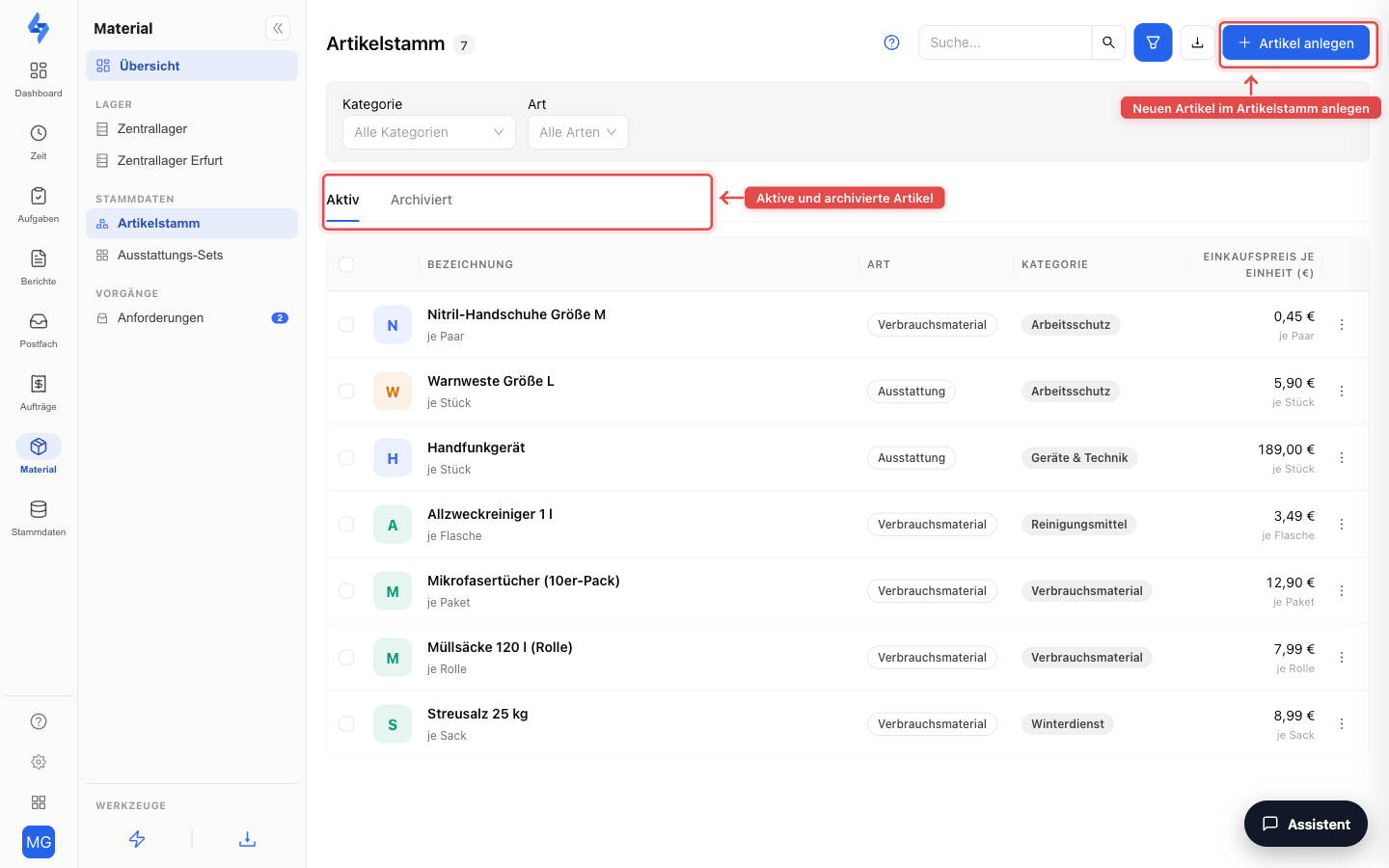Open row menu for Müllsäcke 120 l
The image size is (1389, 868).
click(x=1342, y=658)
